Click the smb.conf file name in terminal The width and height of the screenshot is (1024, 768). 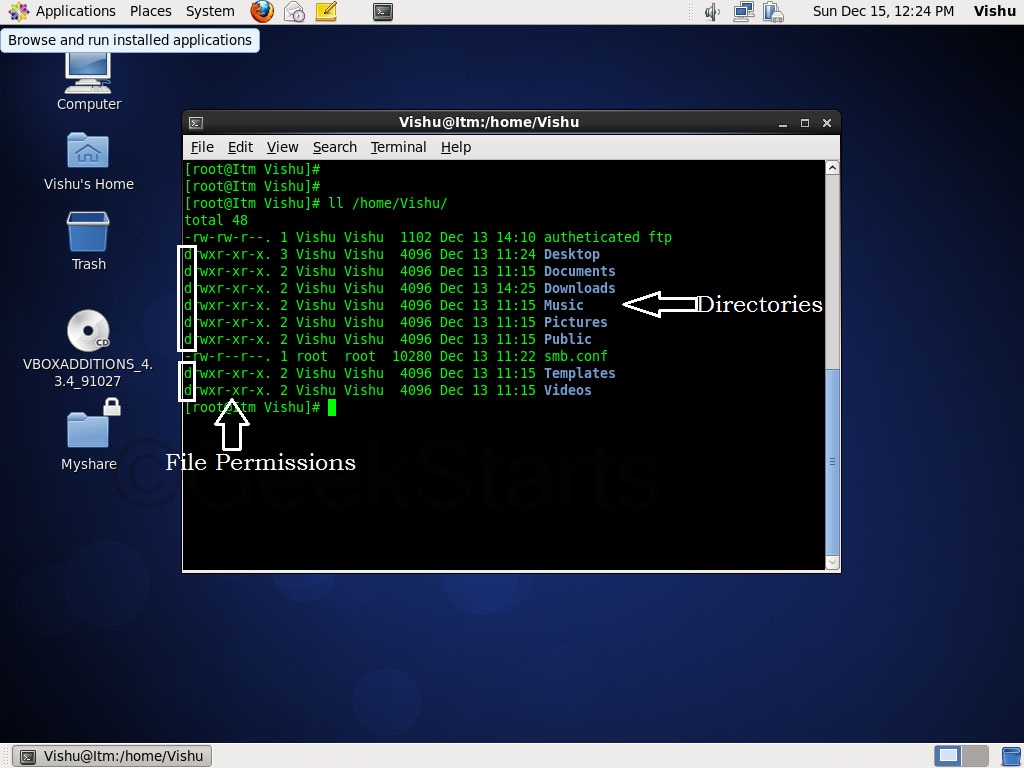tap(575, 357)
